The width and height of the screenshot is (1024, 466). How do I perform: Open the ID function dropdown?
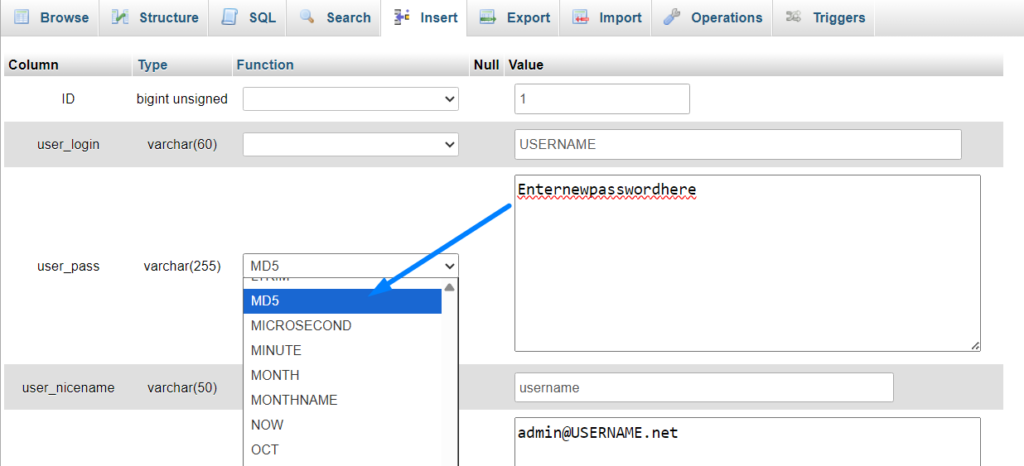tap(351, 99)
